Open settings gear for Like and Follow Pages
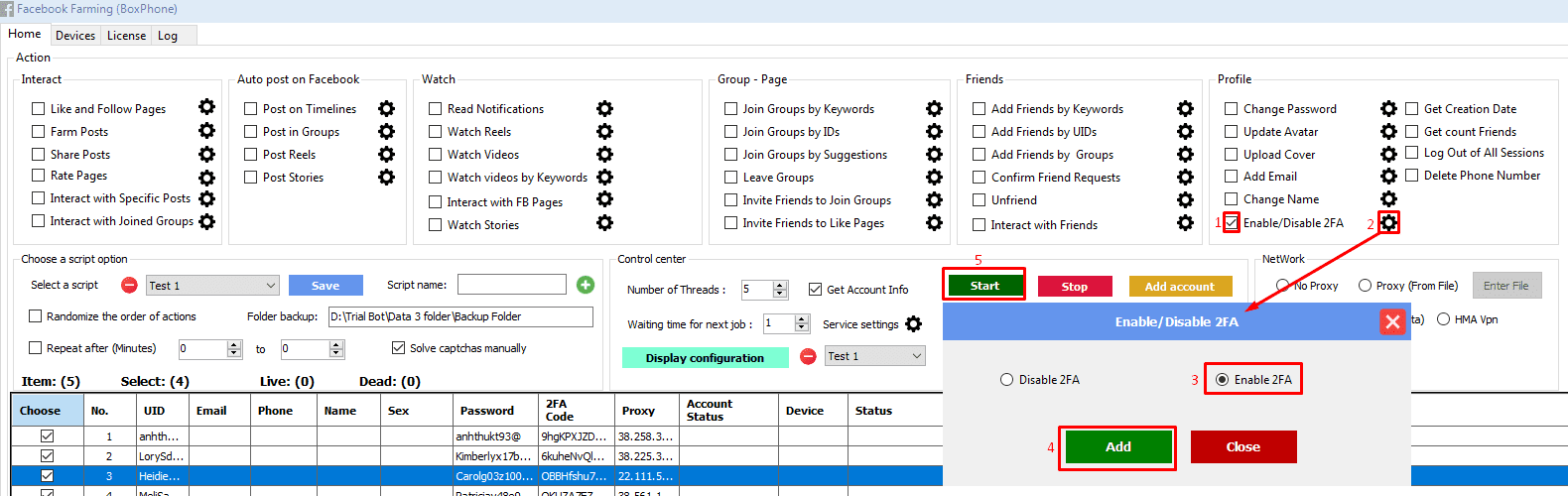1568x496 pixels. pyautogui.click(x=206, y=107)
